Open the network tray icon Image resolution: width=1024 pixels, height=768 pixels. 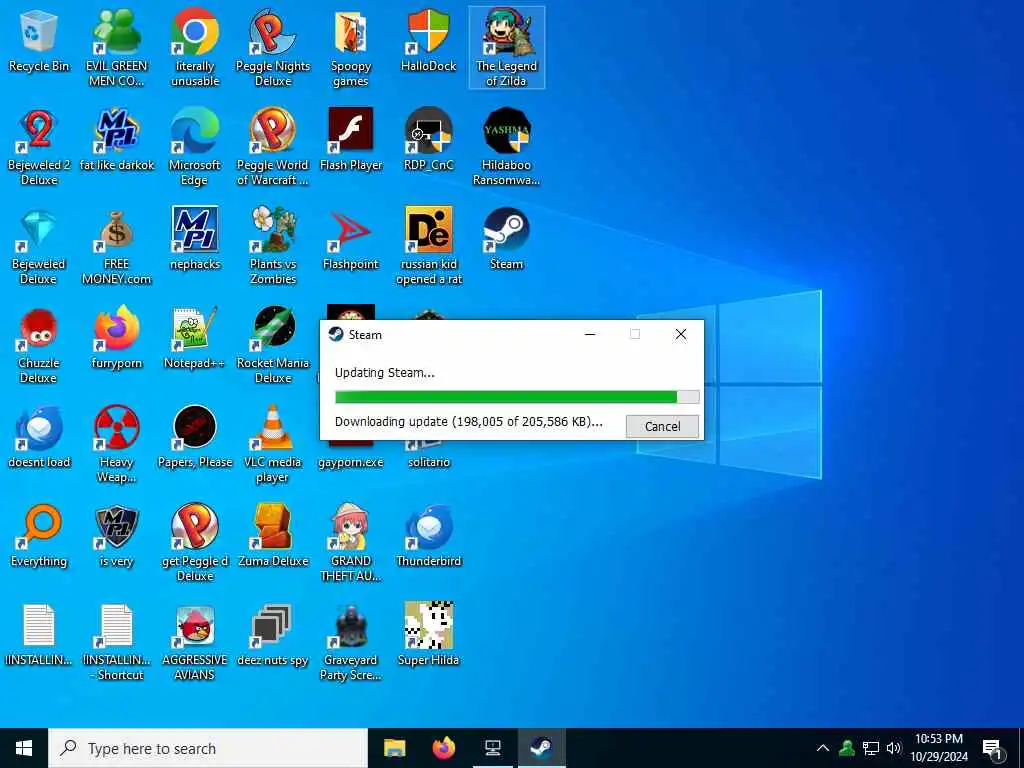(871, 748)
